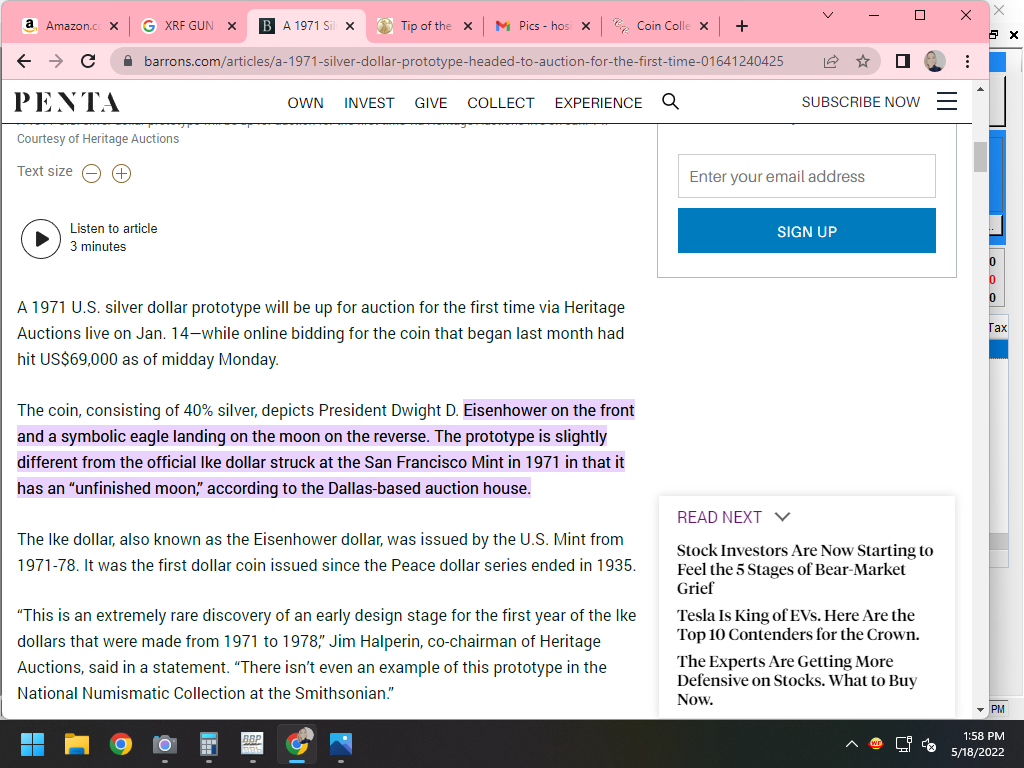Image resolution: width=1024 pixels, height=768 pixels.
Task: Open the EXPERIENCE menu section
Action: click(x=598, y=103)
